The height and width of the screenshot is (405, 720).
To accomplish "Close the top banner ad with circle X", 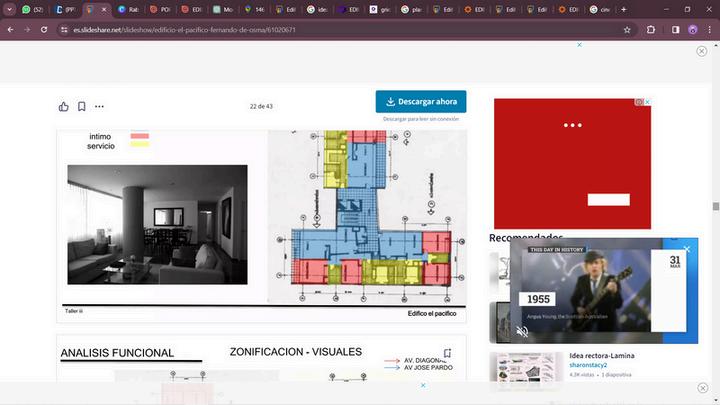I will pos(702,51).
